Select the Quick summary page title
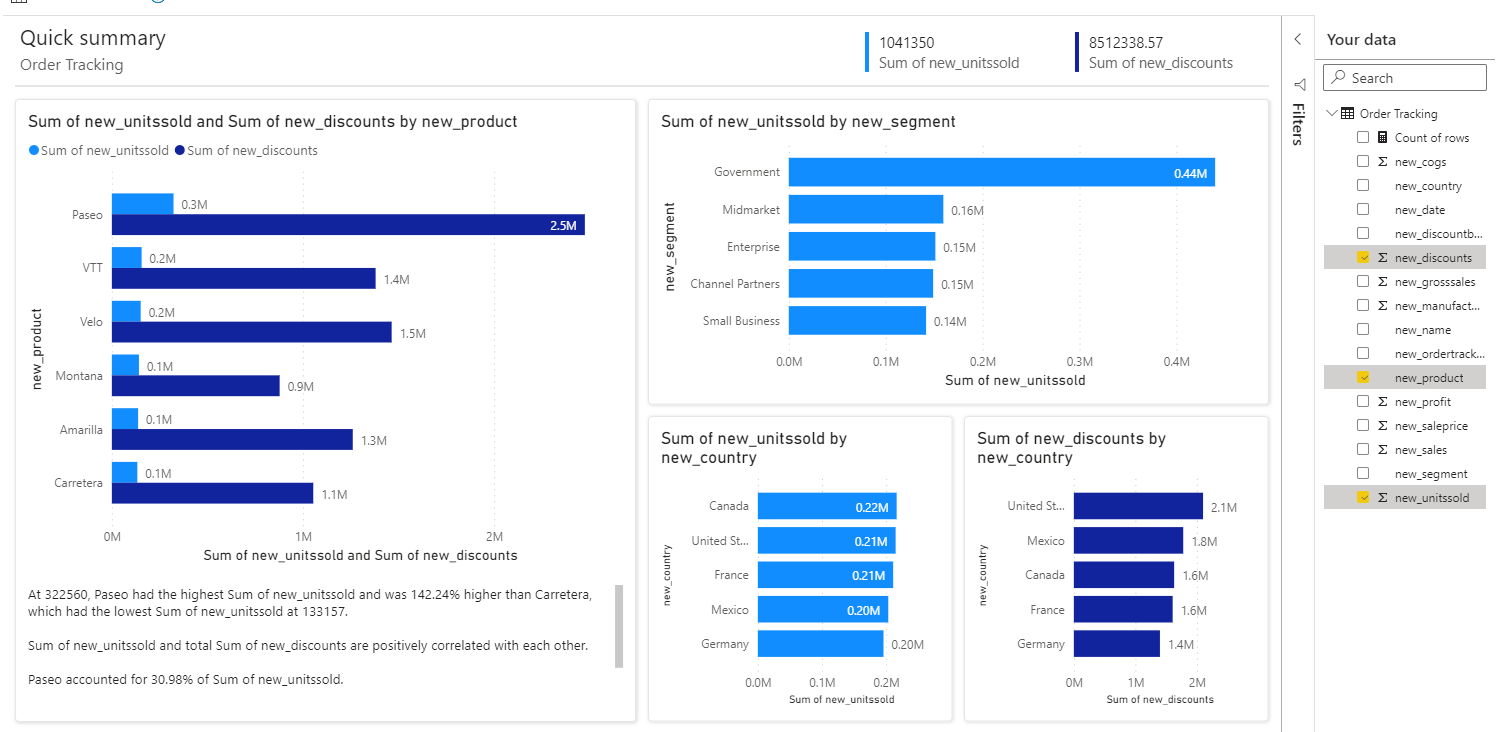This screenshot has height=732, width=1510. coord(92,38)
